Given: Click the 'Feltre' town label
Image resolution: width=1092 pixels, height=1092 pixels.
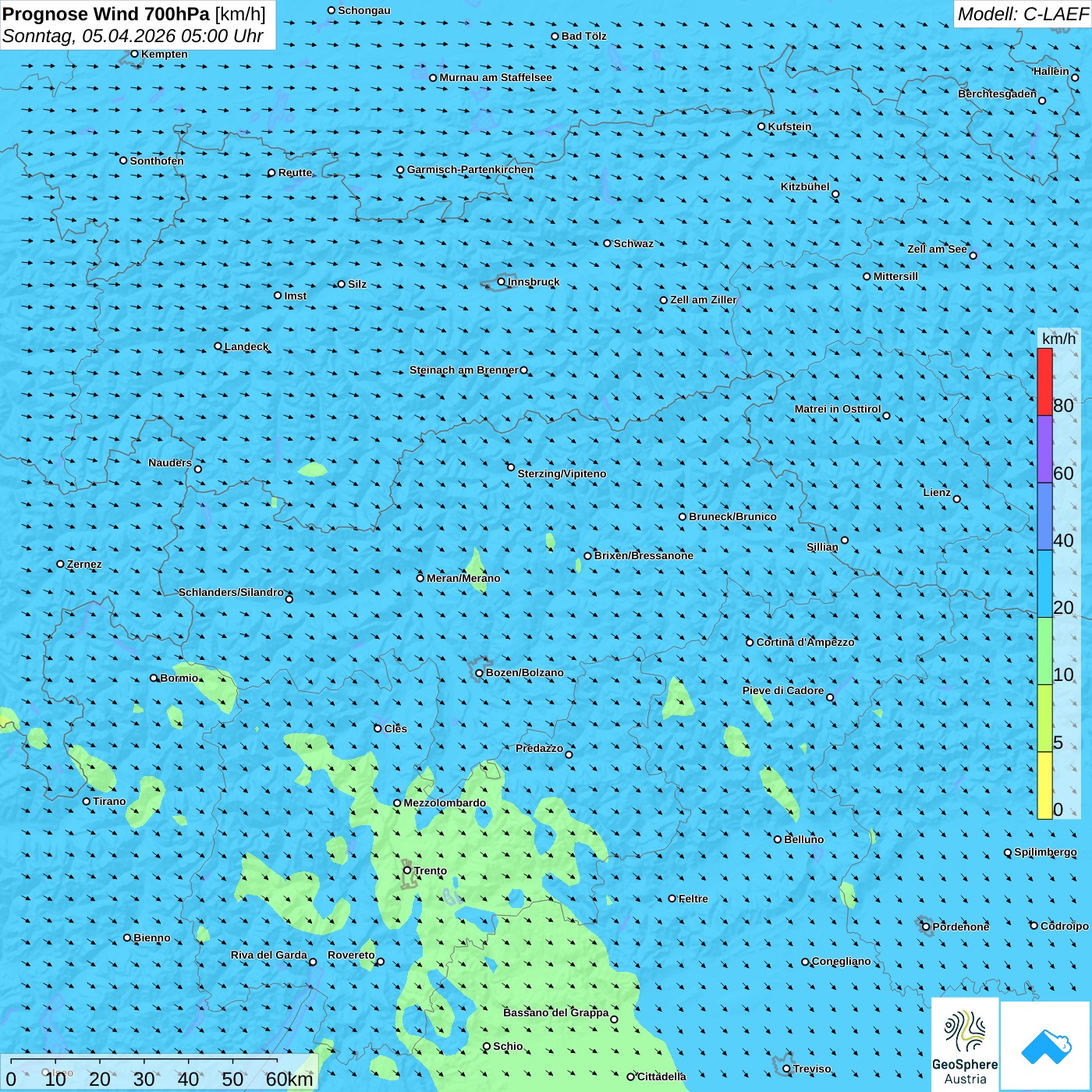Looking at the screenshot, I should tap(693, 899).
